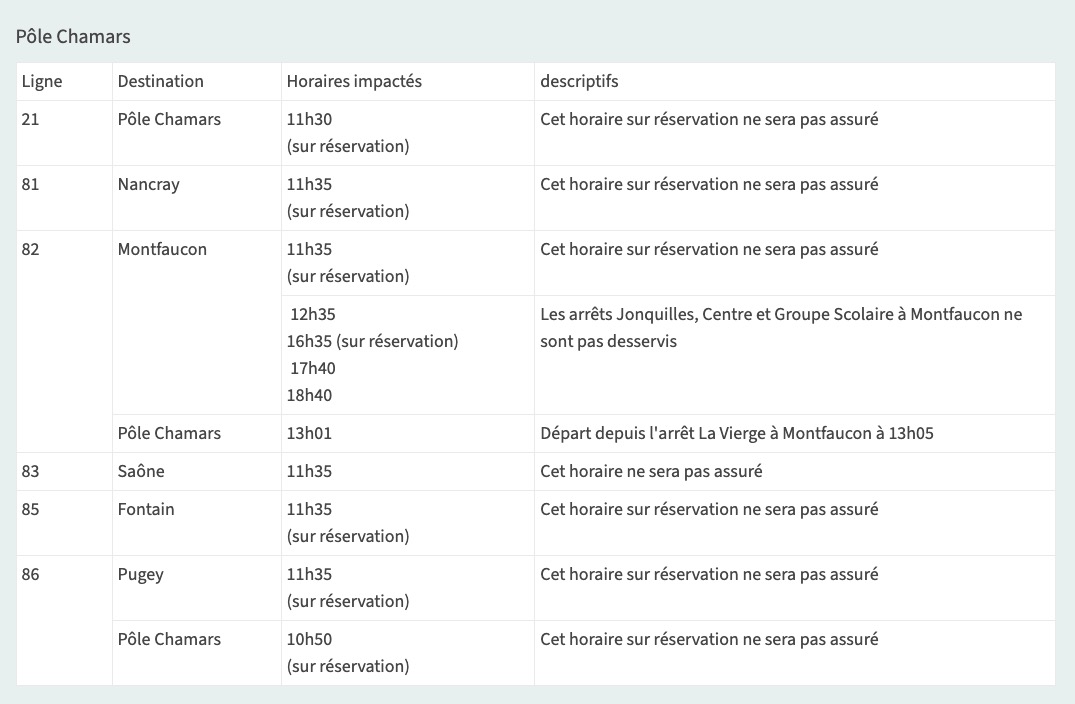Select the "descriptifs" column header
1075x704 pixels.
(x=579, y=82)
